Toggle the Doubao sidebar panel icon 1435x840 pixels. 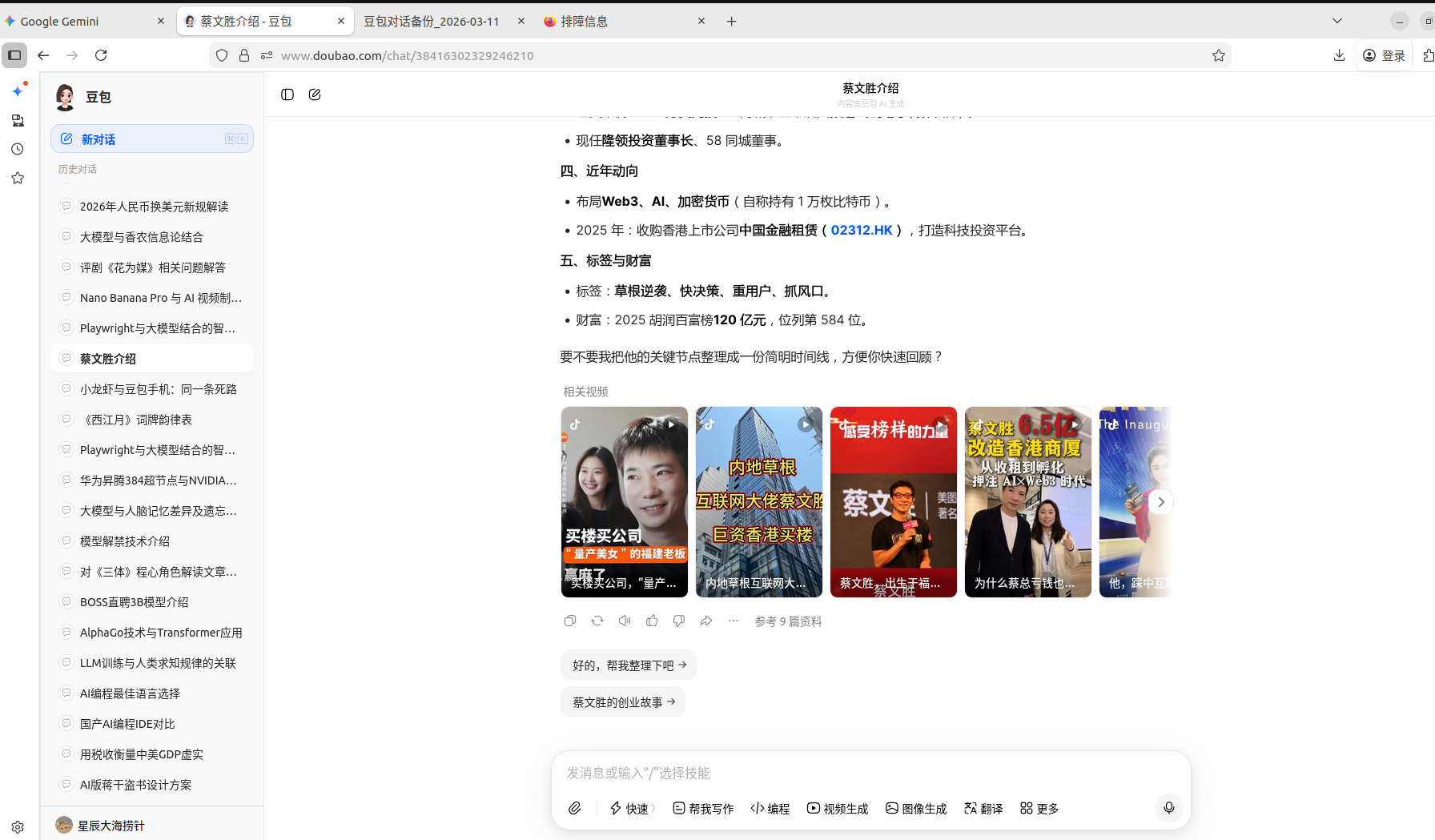[x=287, y=94]
